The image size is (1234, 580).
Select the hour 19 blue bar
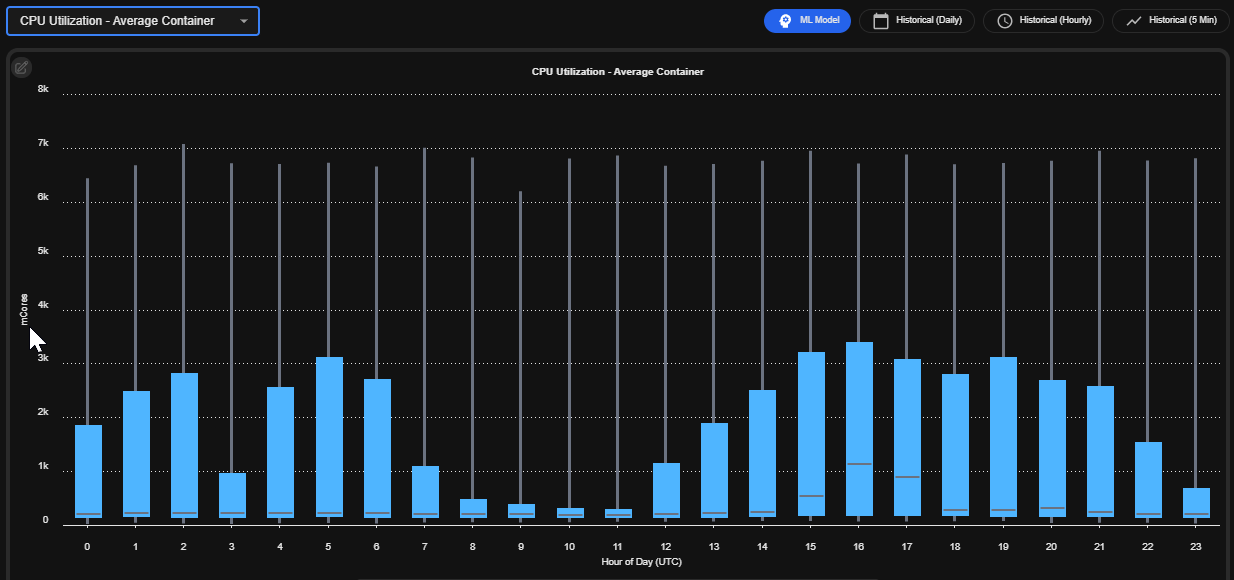(1004, 437)
